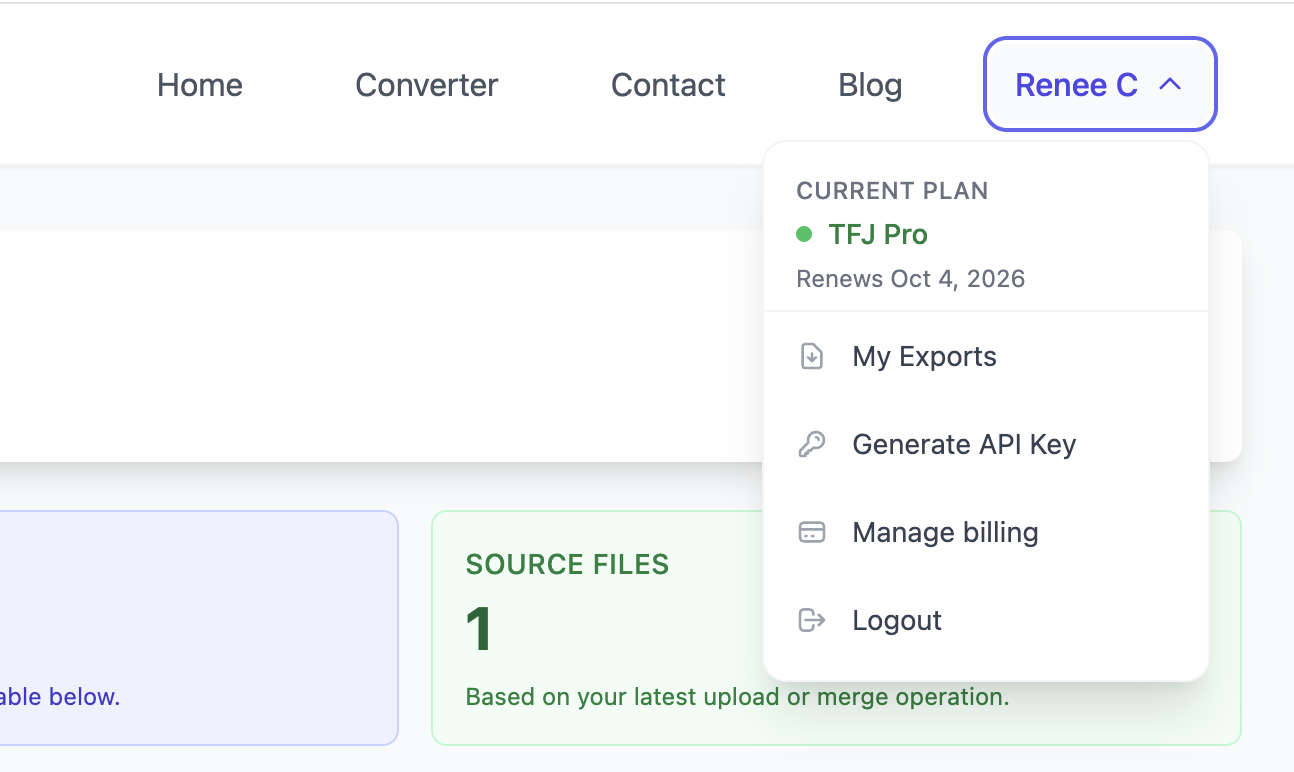Click the logout arrow icon

click(x=812, y=620)
